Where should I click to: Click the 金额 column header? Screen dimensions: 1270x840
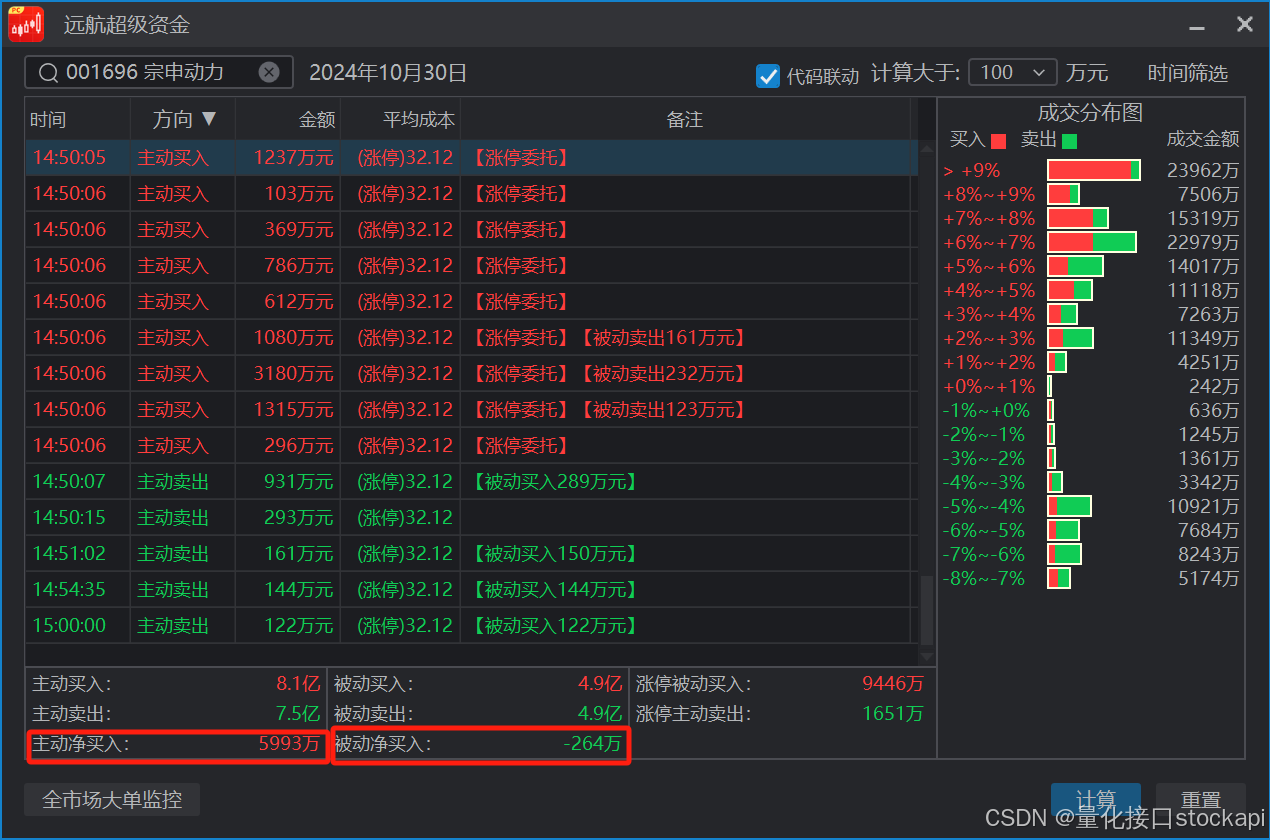click(317, 120)
